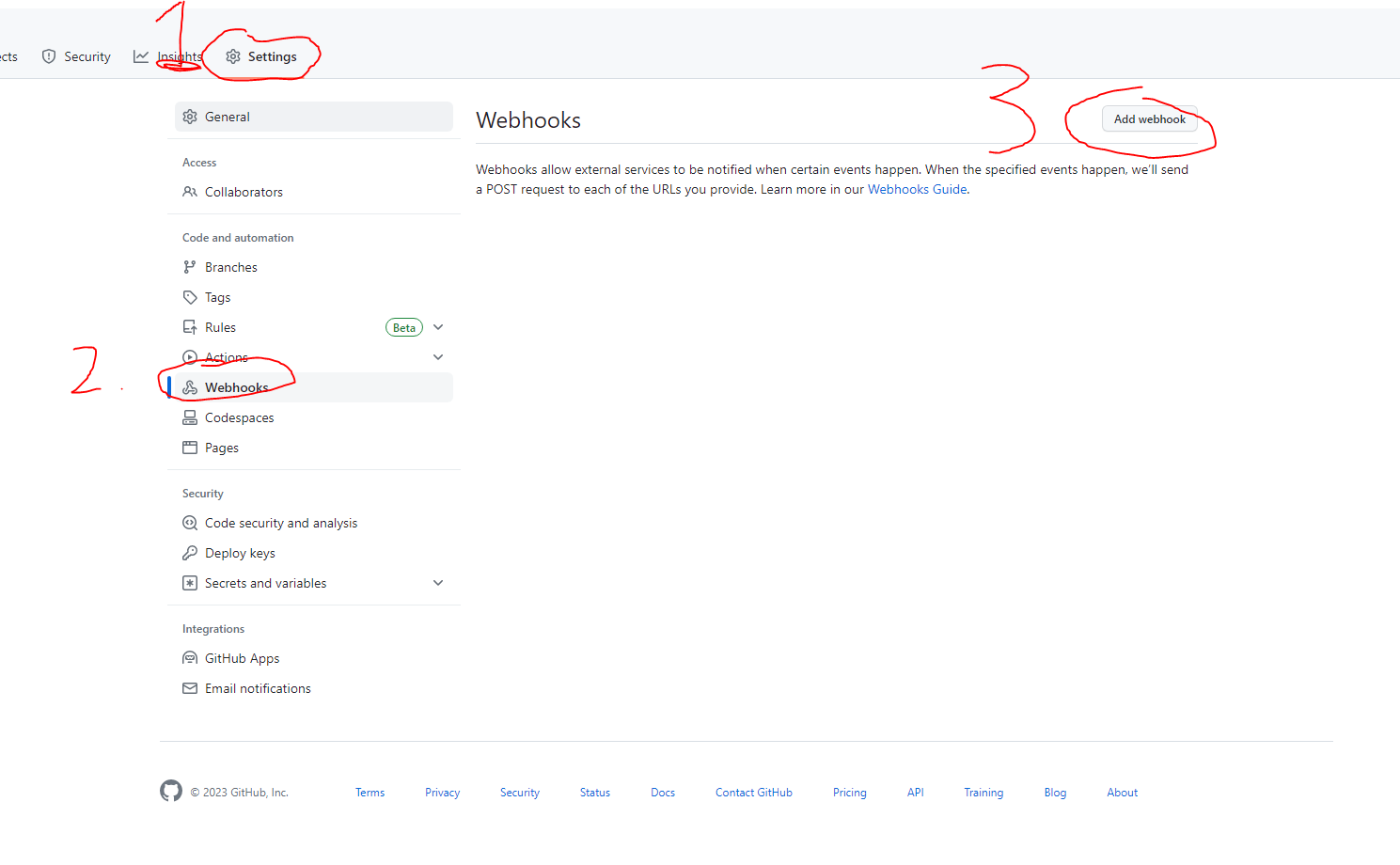Image resolution: width=1400 pixels, height=865 pixels.
Task: Click the 'Code and automation' section label
Action: [x=238, y=238]
